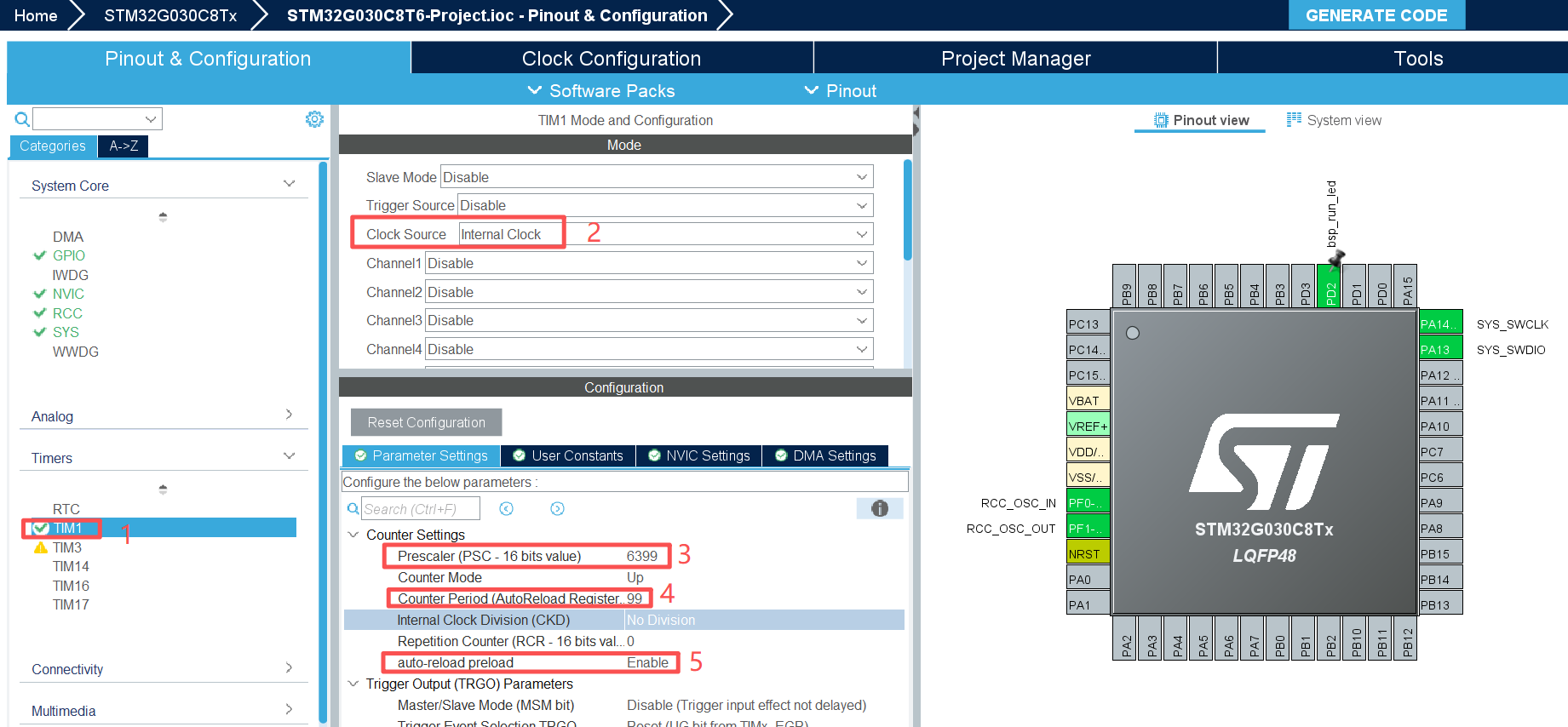Select the PC13 pin
This screenshot has width=1568, height=727.
(x=1088, y=323)
